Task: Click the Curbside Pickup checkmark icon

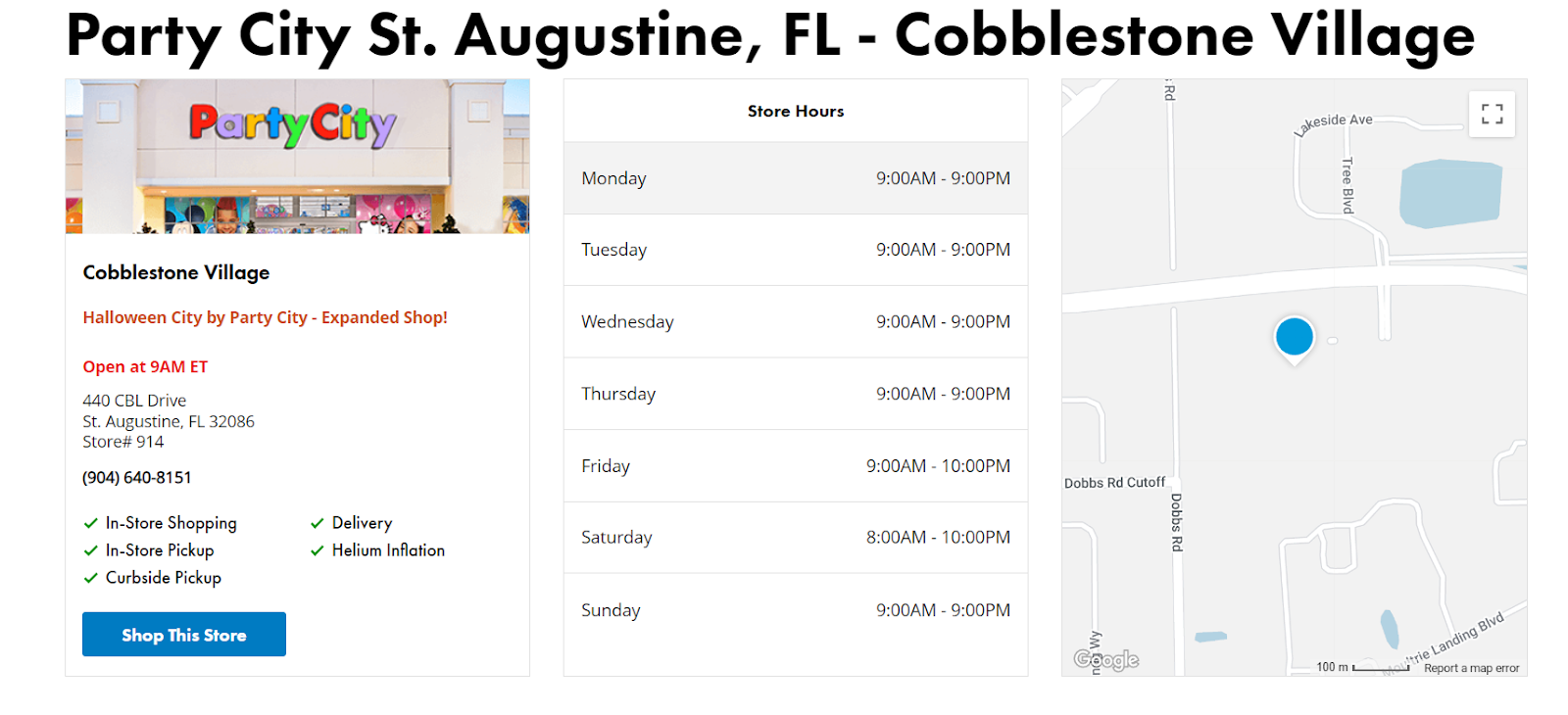Action: [91, 578]
